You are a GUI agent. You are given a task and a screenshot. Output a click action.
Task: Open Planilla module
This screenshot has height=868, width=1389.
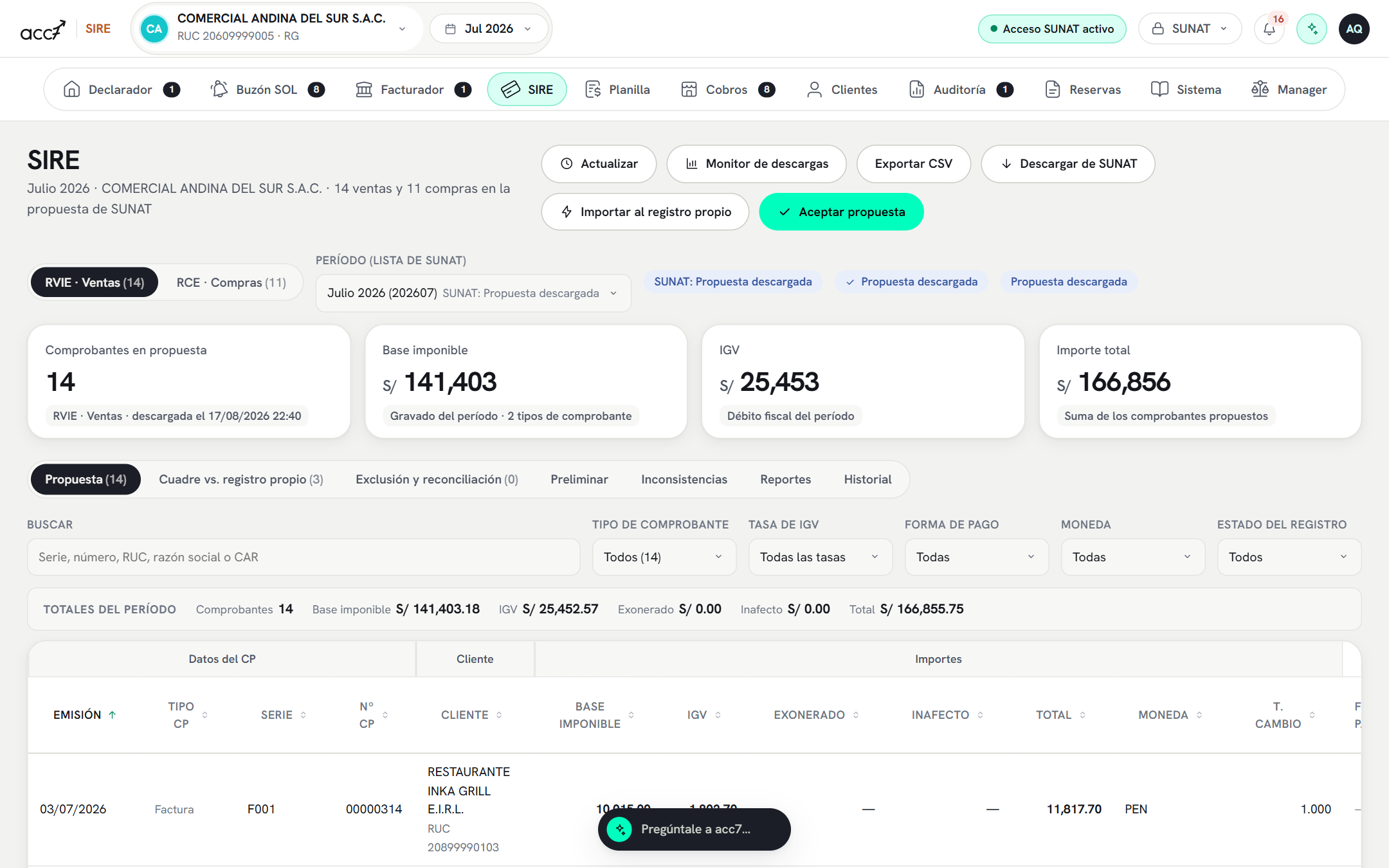pos(617,89)
